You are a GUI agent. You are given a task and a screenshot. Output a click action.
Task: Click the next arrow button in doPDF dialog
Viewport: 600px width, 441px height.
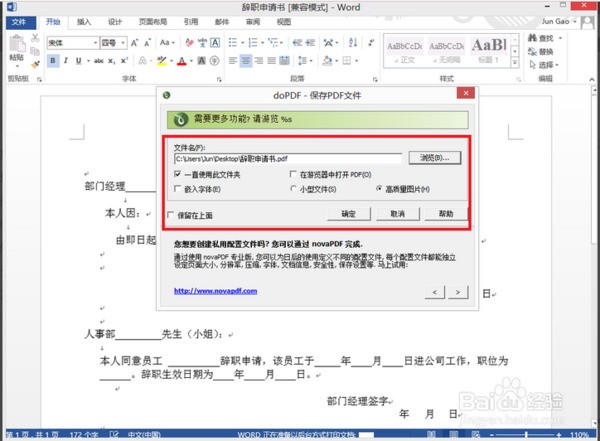(458, 291)
